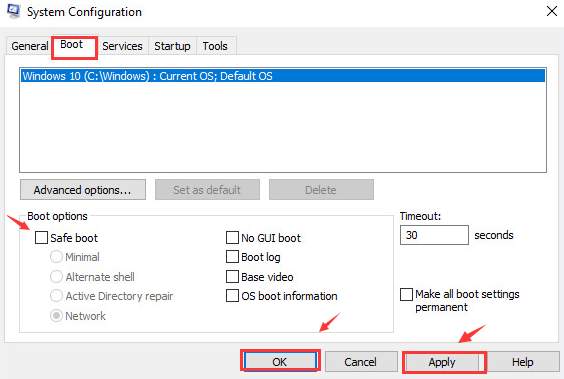Image resolution: width=564 pixels, height=379 pixels.
Task: Click into the Timeout seconds field
Action: [x=434, y=235]
